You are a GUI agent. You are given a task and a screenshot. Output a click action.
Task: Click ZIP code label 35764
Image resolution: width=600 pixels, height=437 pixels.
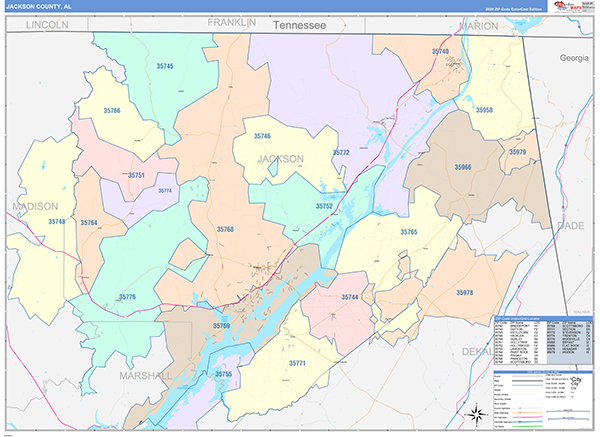click(89, 223)
